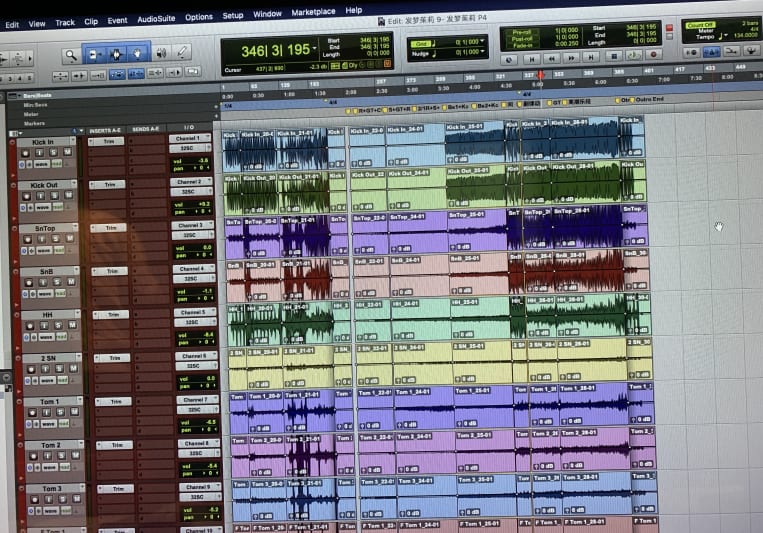Mute the SnB track
Screen dimensions: 763x533
pos(71,281)
